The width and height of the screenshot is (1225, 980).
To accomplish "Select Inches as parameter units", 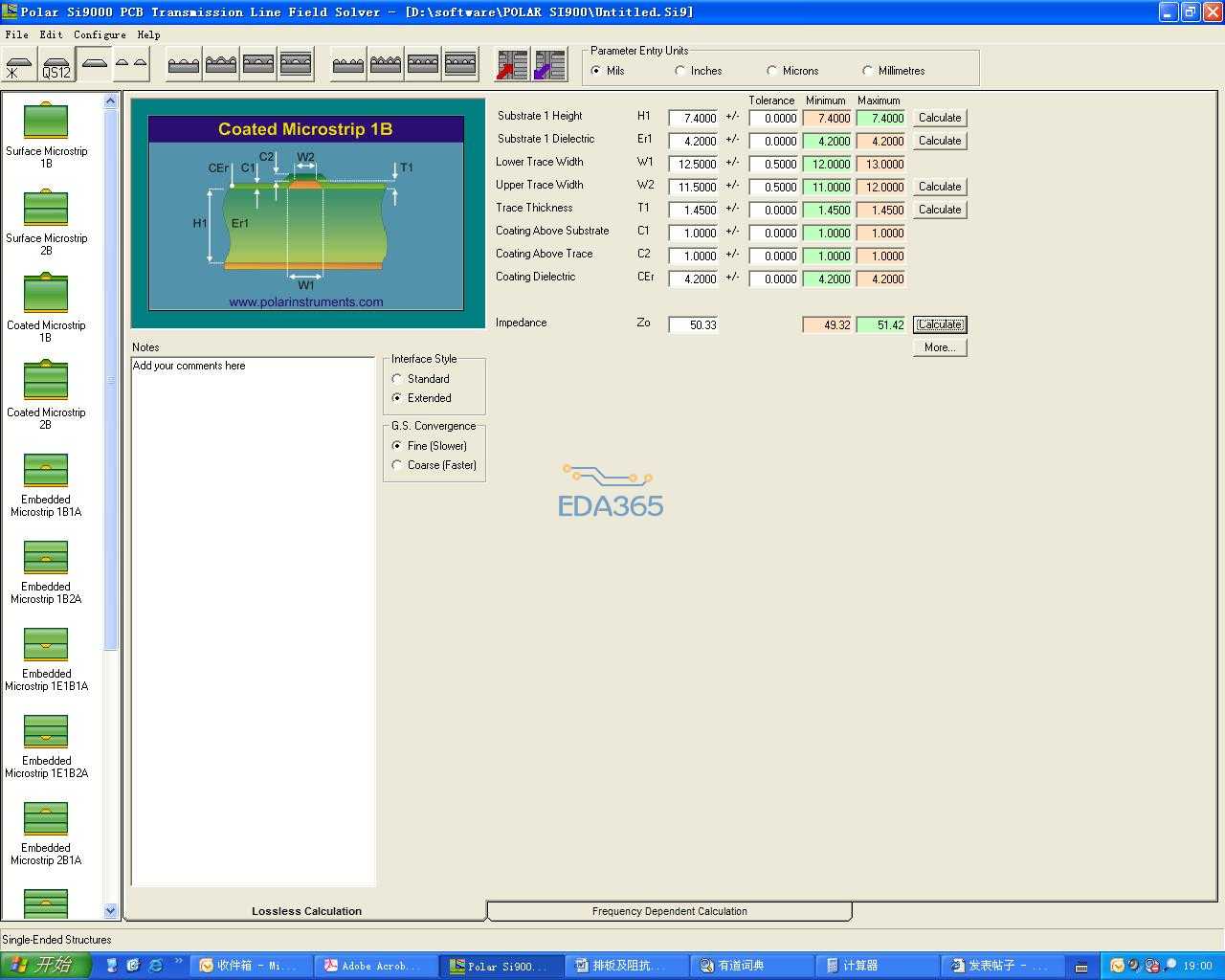I will pos(680,71).
